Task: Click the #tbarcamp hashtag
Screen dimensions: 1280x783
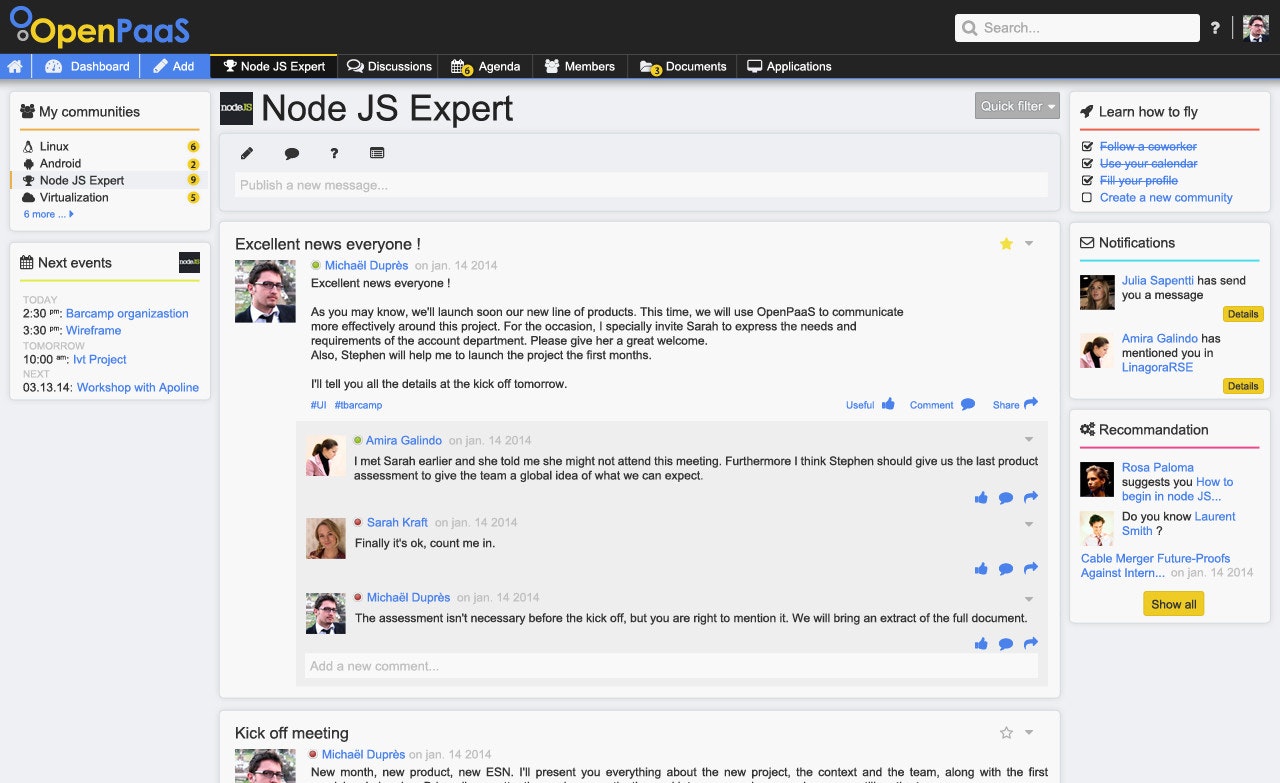Action: tap(358, 405)
